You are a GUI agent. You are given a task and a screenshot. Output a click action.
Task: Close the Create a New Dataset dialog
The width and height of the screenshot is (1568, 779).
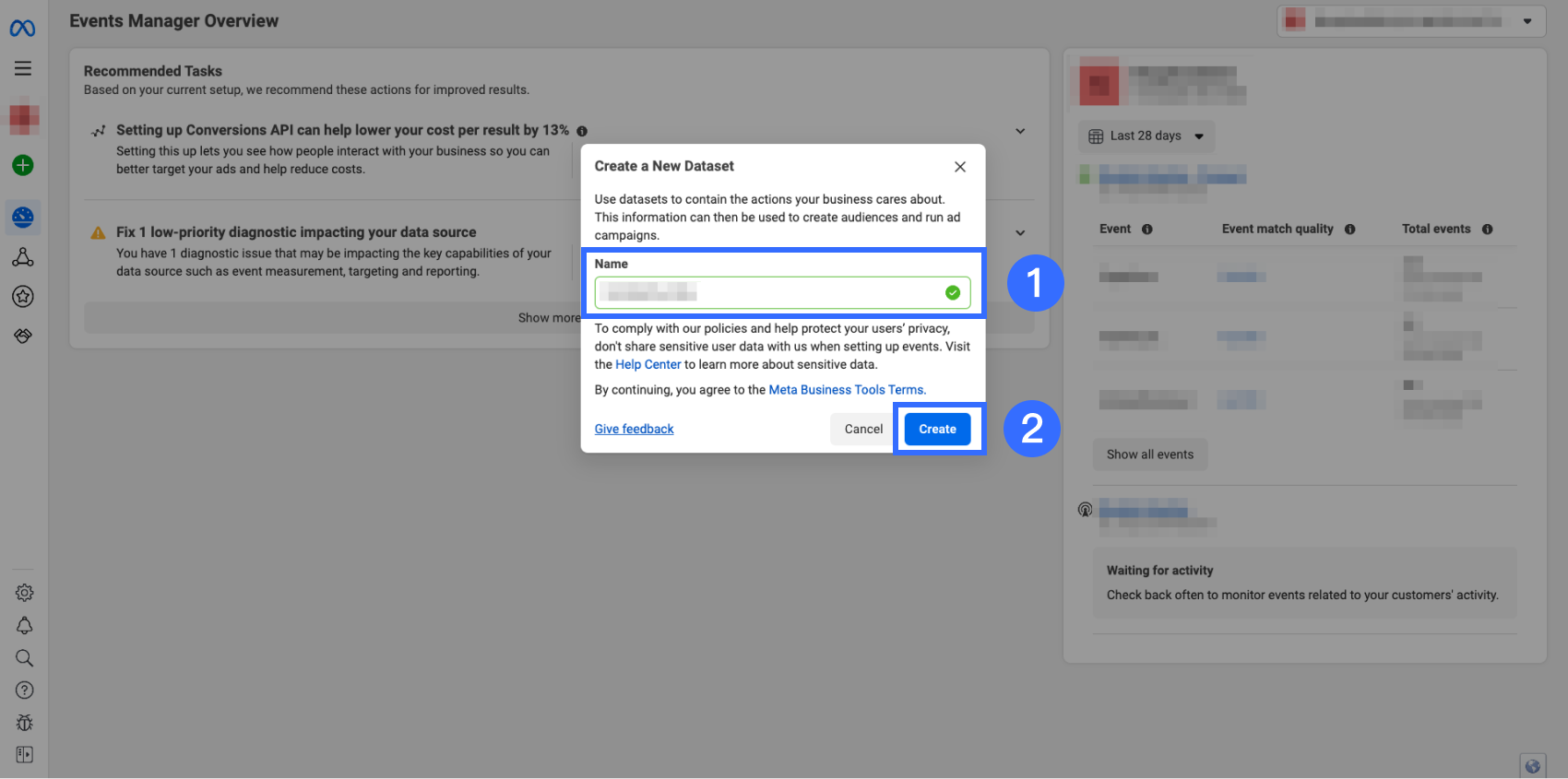[x=960, y=167]
